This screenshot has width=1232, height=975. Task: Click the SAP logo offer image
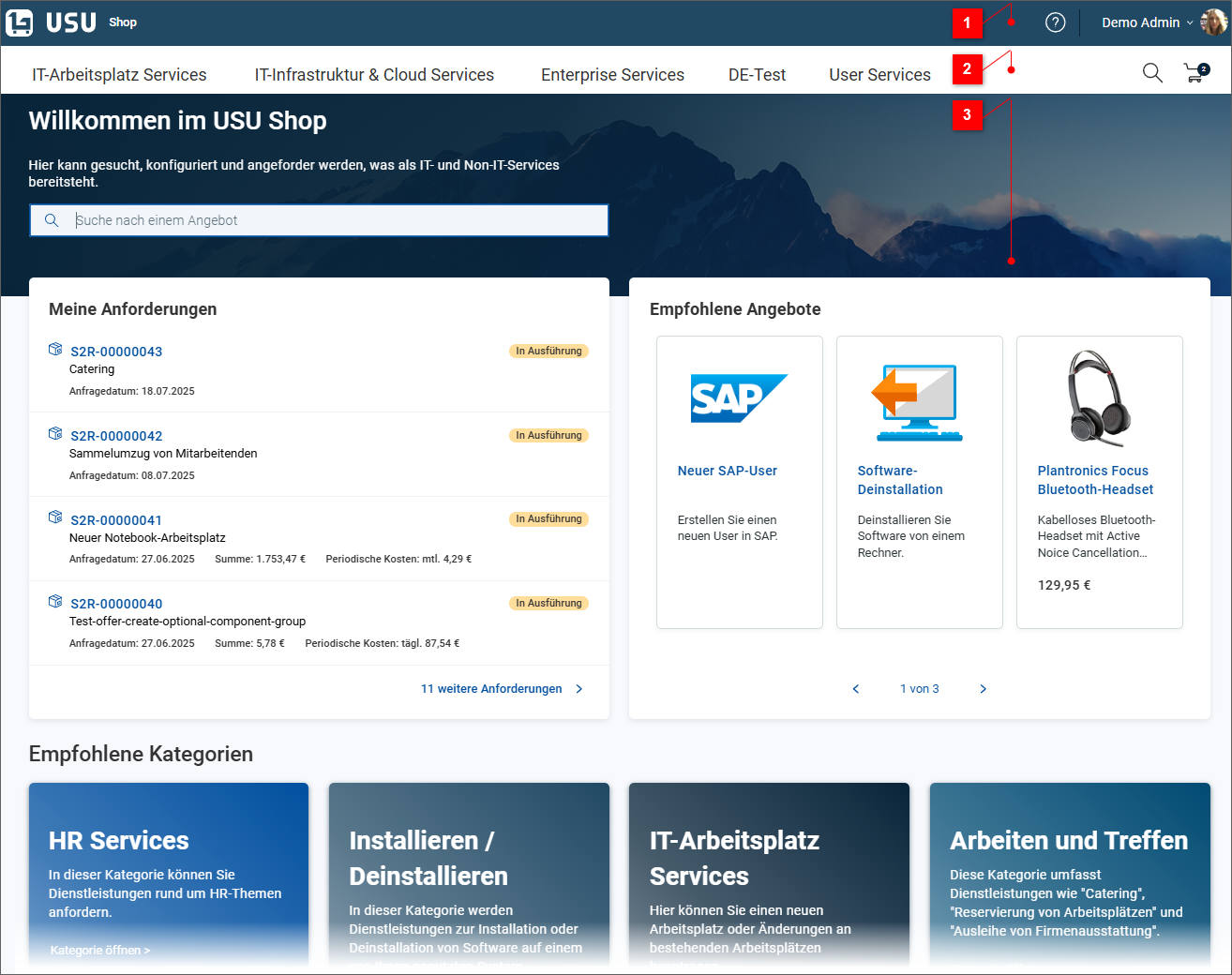tap(739, 398)
